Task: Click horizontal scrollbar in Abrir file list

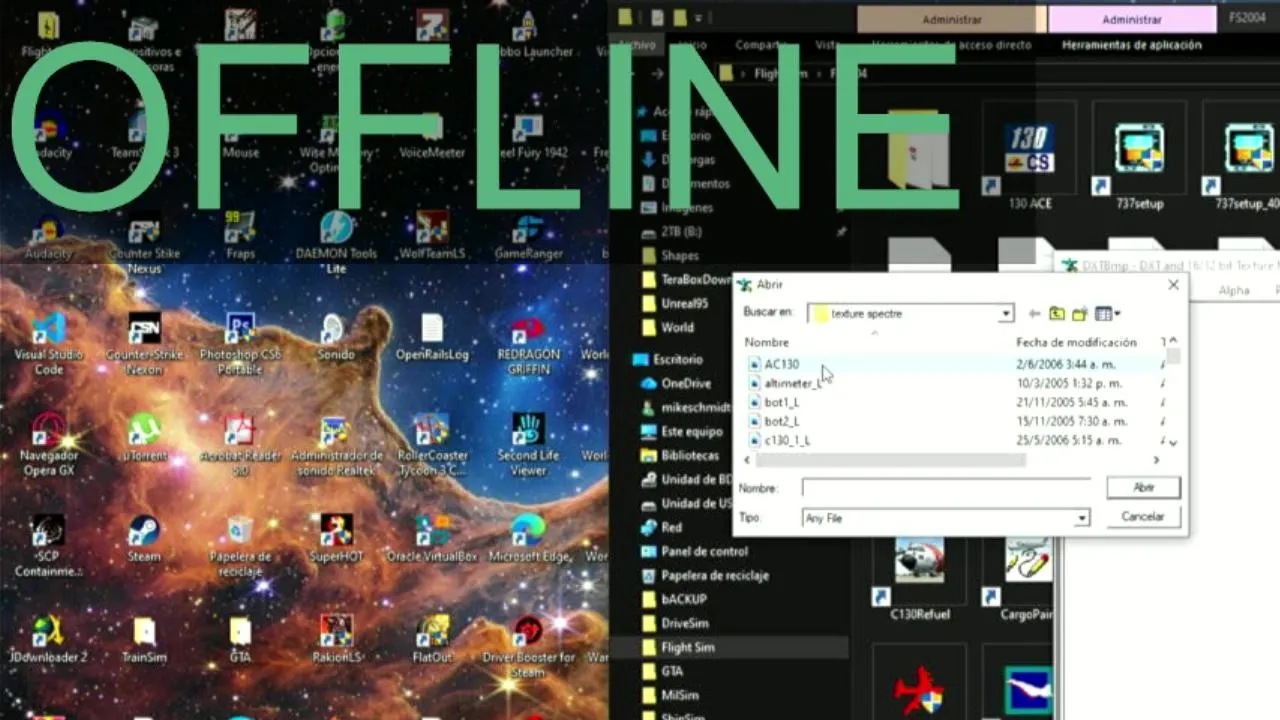Action: [x=890, y=460]
